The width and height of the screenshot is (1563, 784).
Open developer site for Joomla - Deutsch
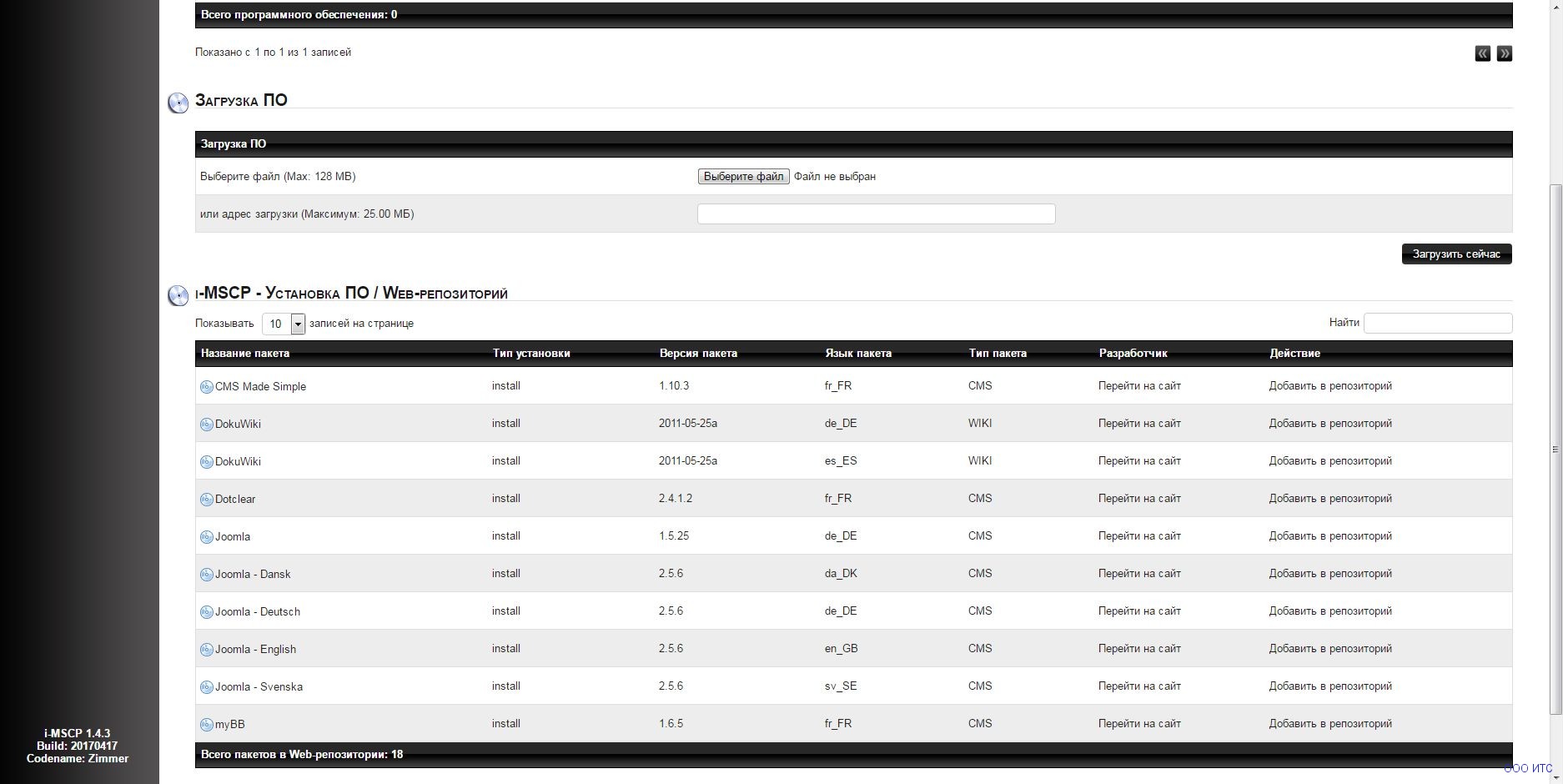(x=1139, y=611)
